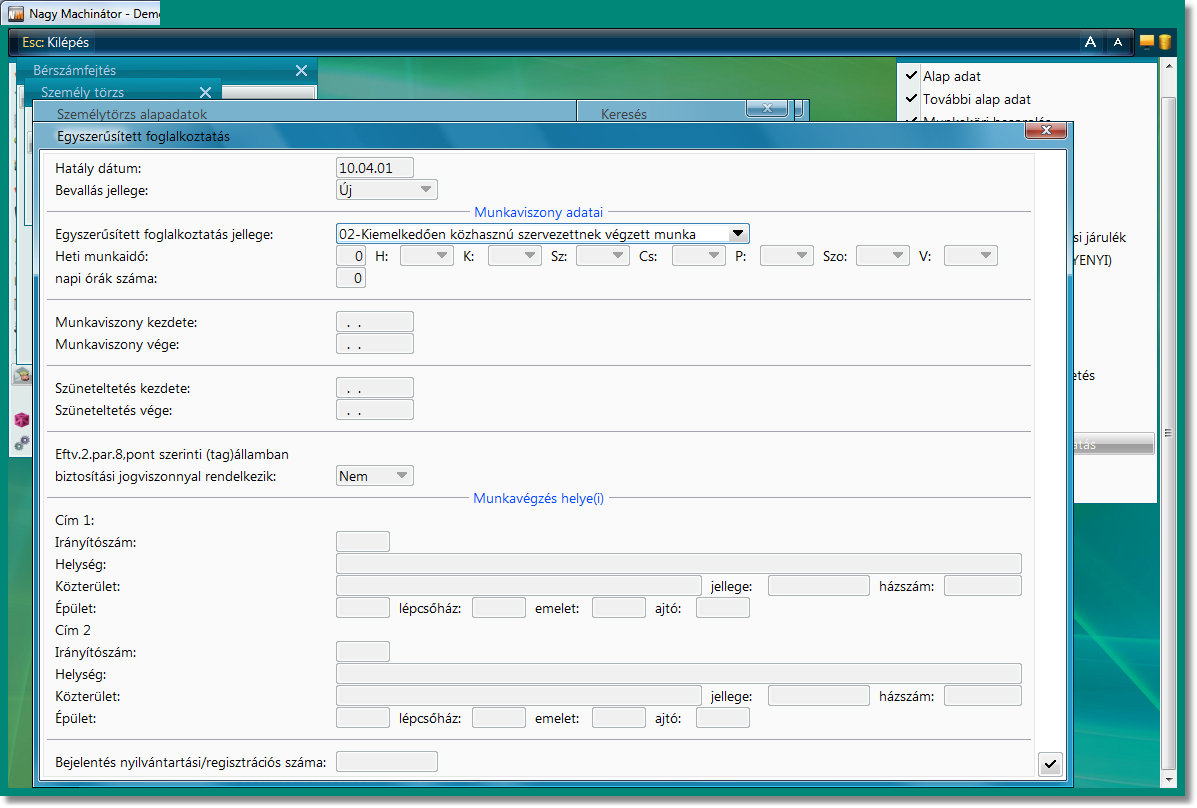Close the Személy törzs tab with its X
The height and width of the screenshot is (808, 1197).
click(x=205, y=92)
